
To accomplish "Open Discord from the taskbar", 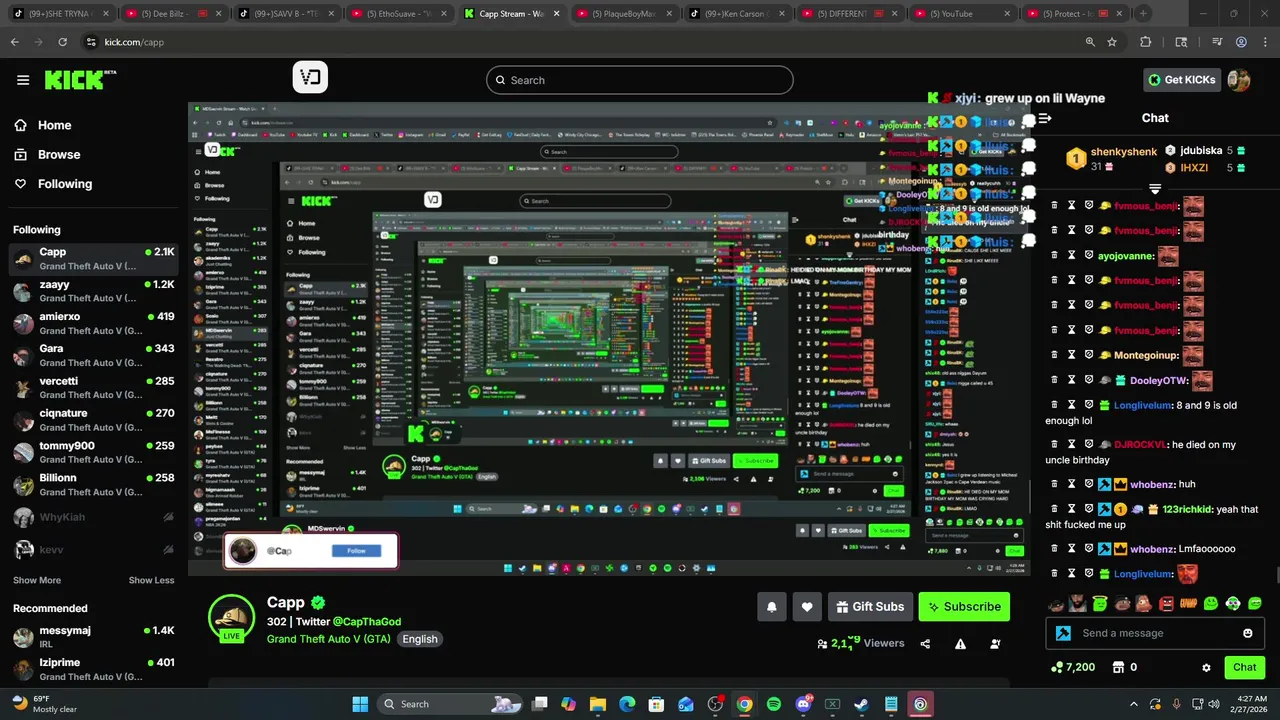I will tap(803, 704).
